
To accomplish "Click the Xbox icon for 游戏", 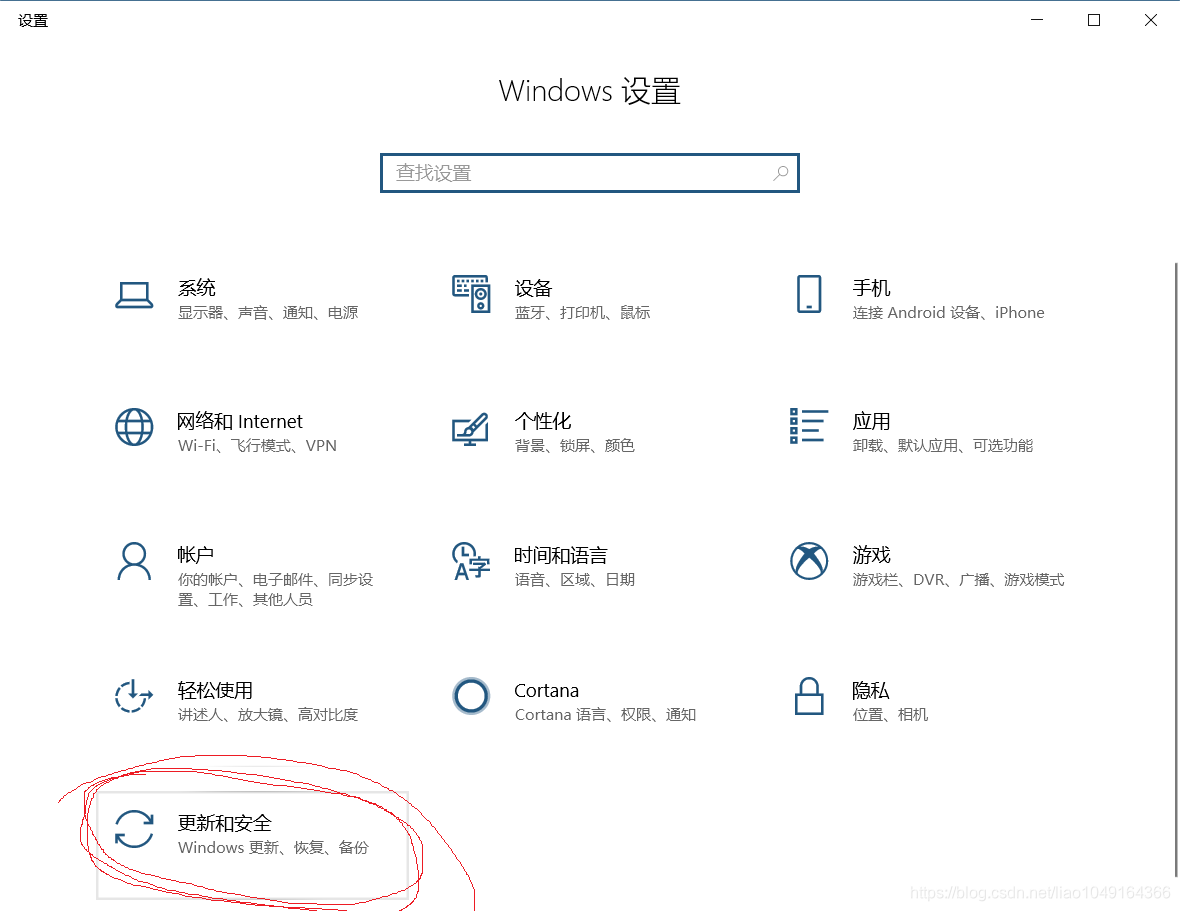I will [x=809, y=561].
